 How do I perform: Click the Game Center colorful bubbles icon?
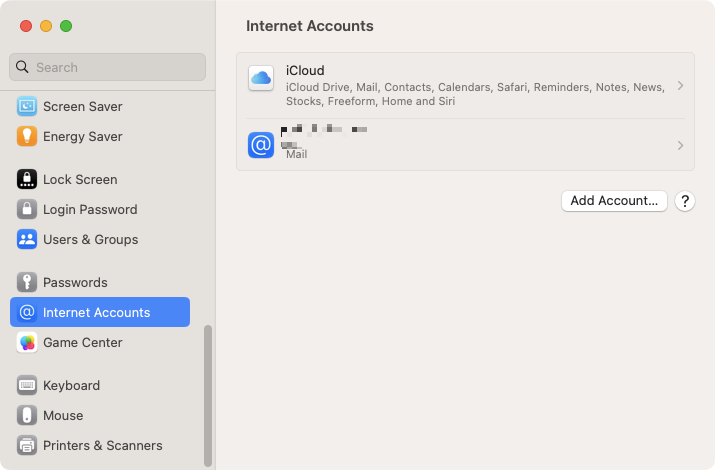click(27, 342)
